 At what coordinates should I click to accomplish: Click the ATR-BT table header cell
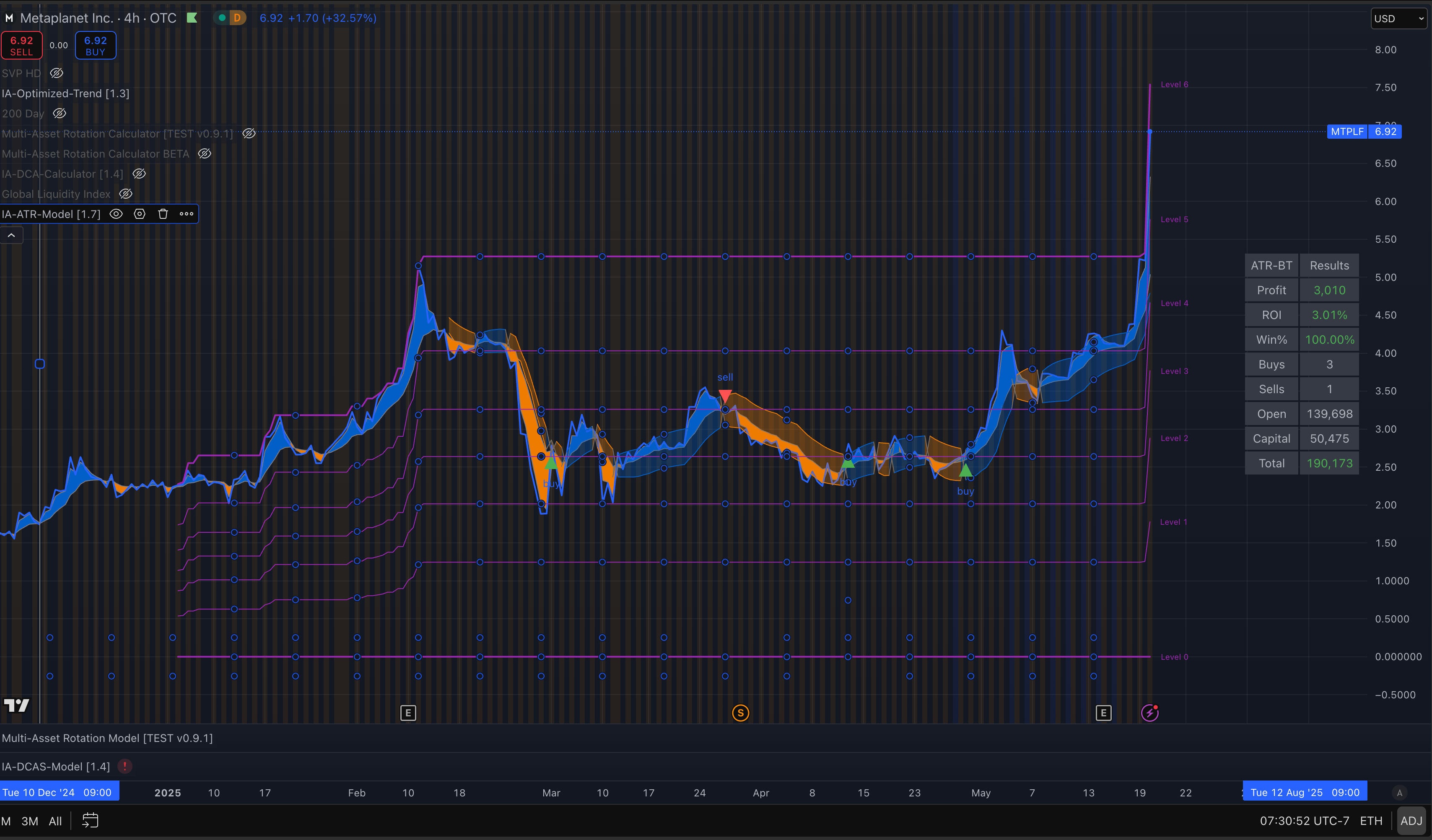(x=1271, y=265)
